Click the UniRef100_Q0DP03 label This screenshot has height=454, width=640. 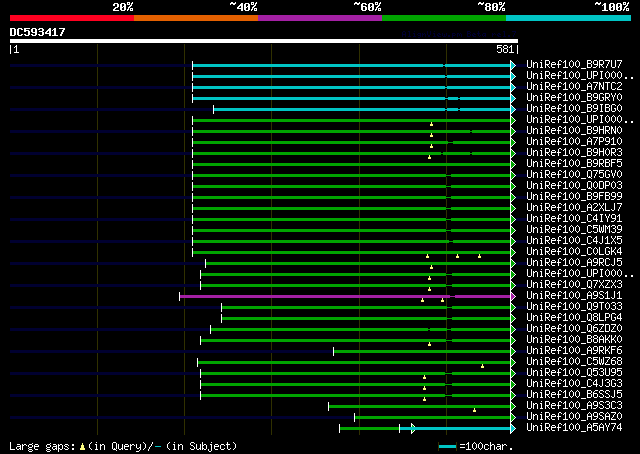pos(574,186)
